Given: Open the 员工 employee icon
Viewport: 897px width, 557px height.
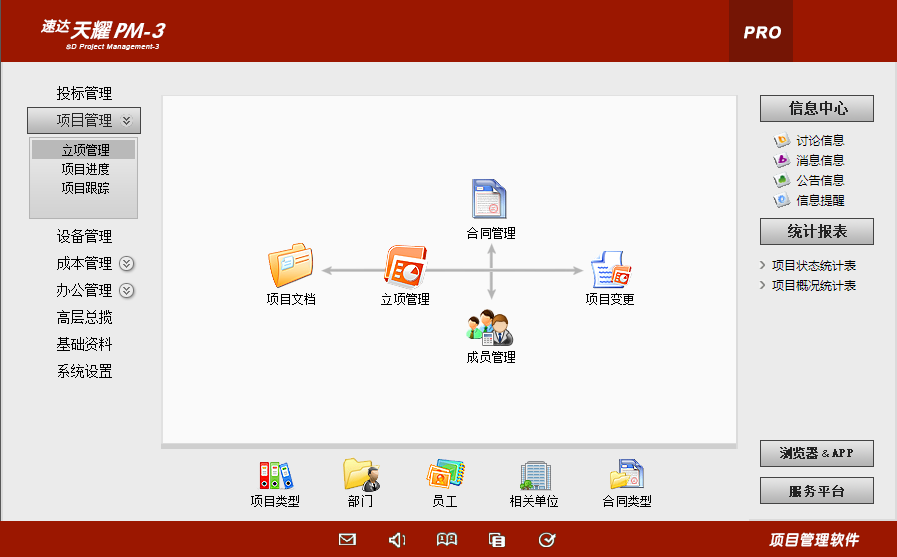Looking at the screenshot, I should 445,474.
